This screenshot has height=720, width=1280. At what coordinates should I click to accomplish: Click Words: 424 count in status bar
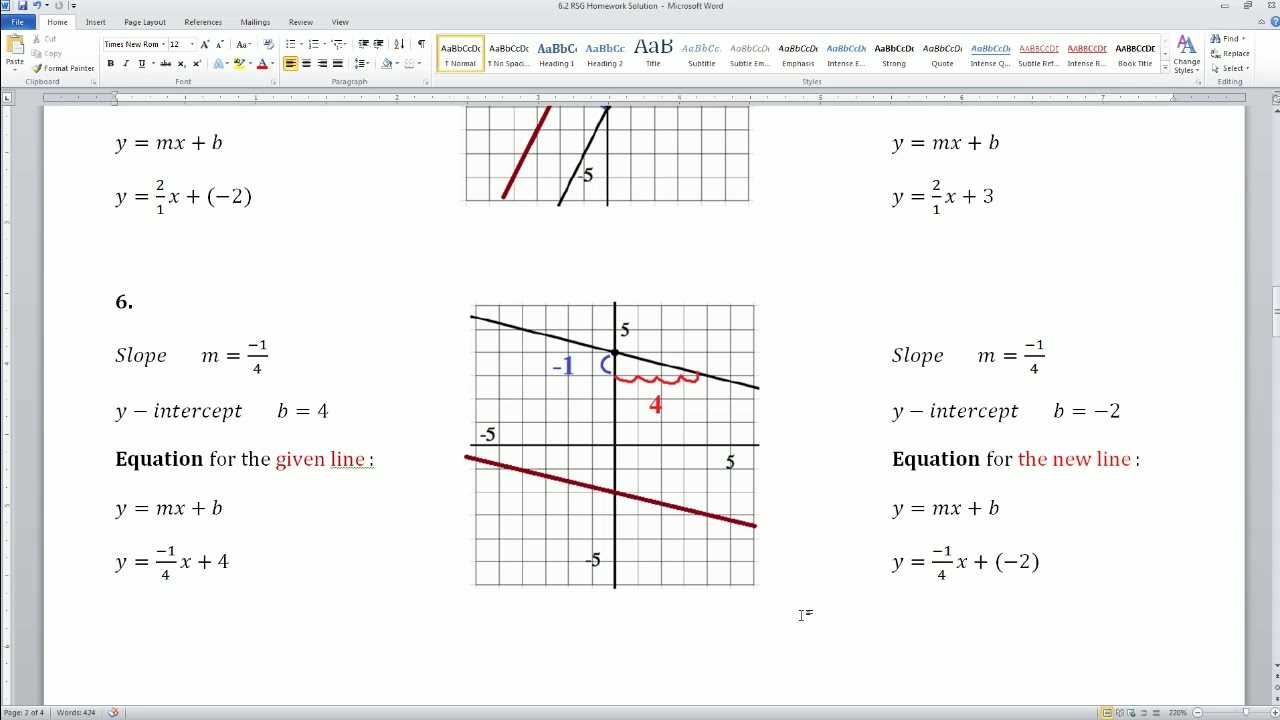75,712
